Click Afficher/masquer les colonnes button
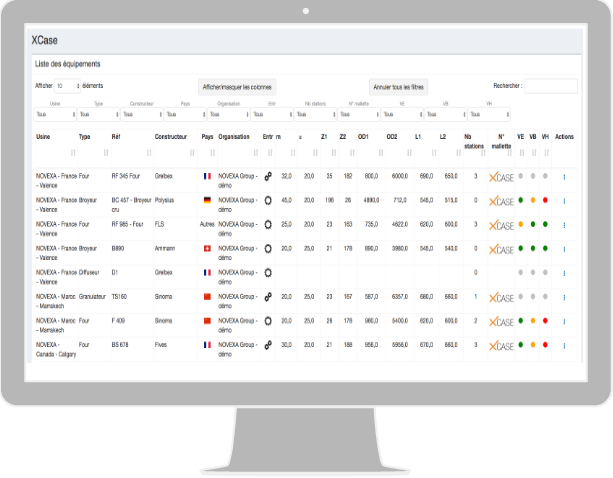The width and height of the screenshot is (613, 478). click(x=237, y=87)
